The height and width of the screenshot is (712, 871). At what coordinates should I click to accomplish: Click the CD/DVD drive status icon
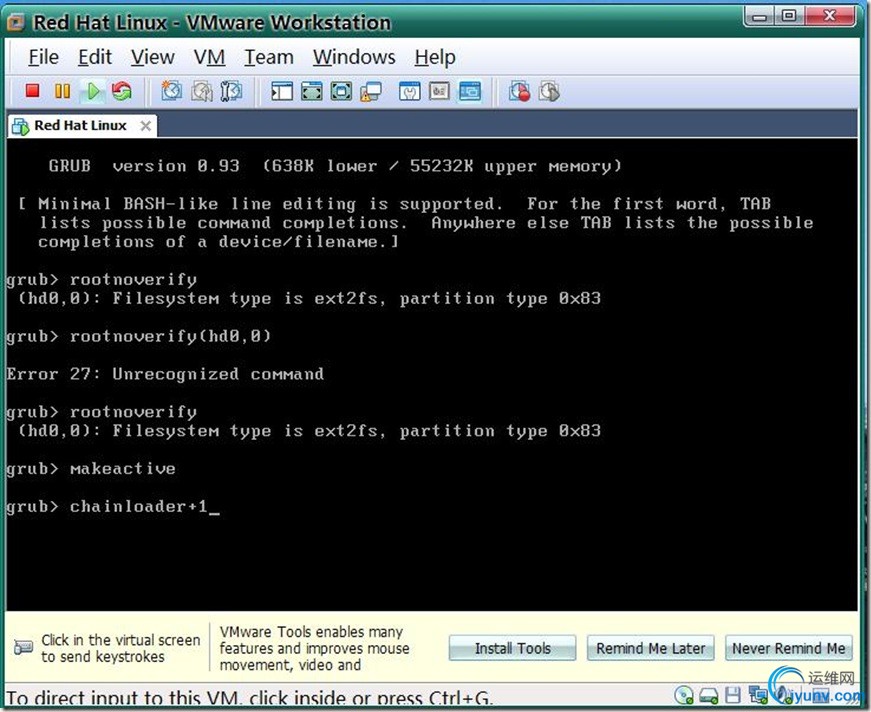(684, 695)
